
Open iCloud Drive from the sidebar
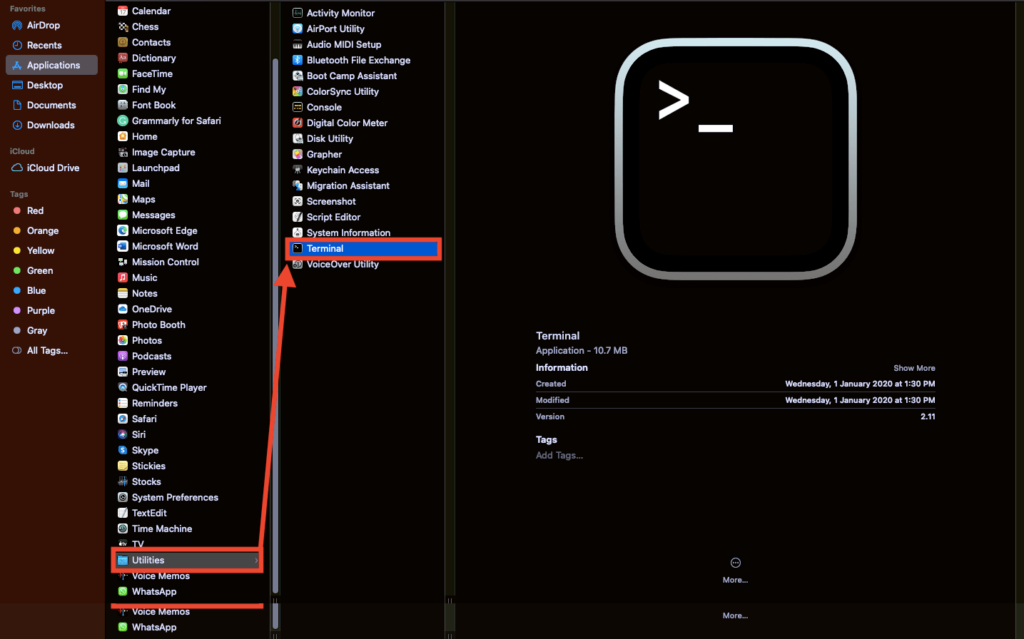click(53, 168)
